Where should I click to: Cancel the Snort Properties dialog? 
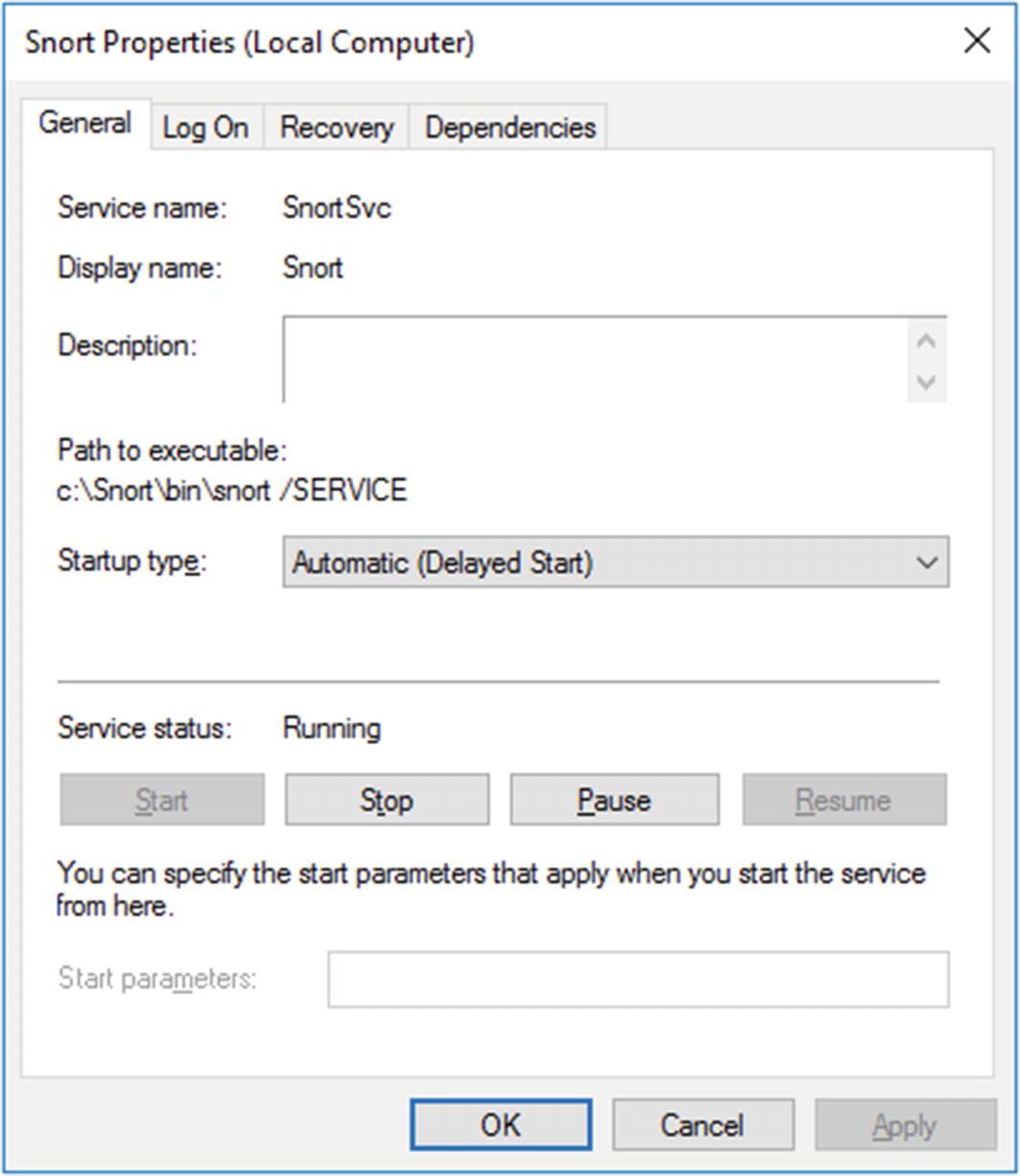pyautogui.click(x=702, y=1124)
